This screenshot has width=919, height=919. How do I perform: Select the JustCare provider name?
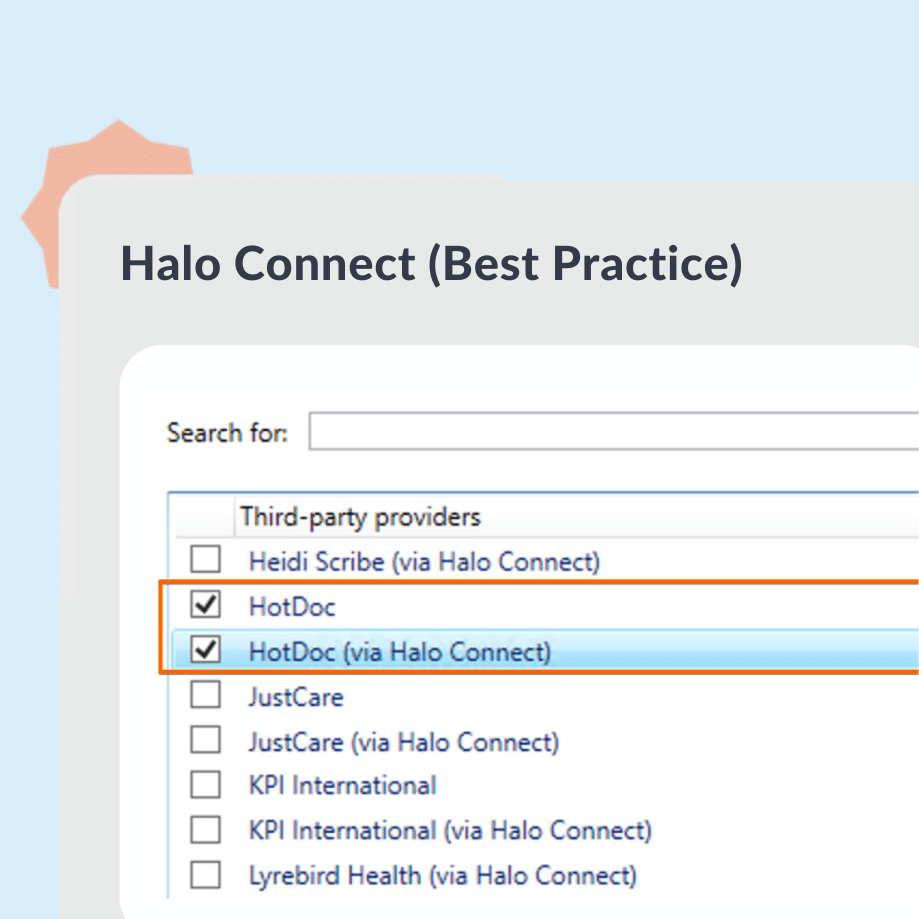[296, 697]
